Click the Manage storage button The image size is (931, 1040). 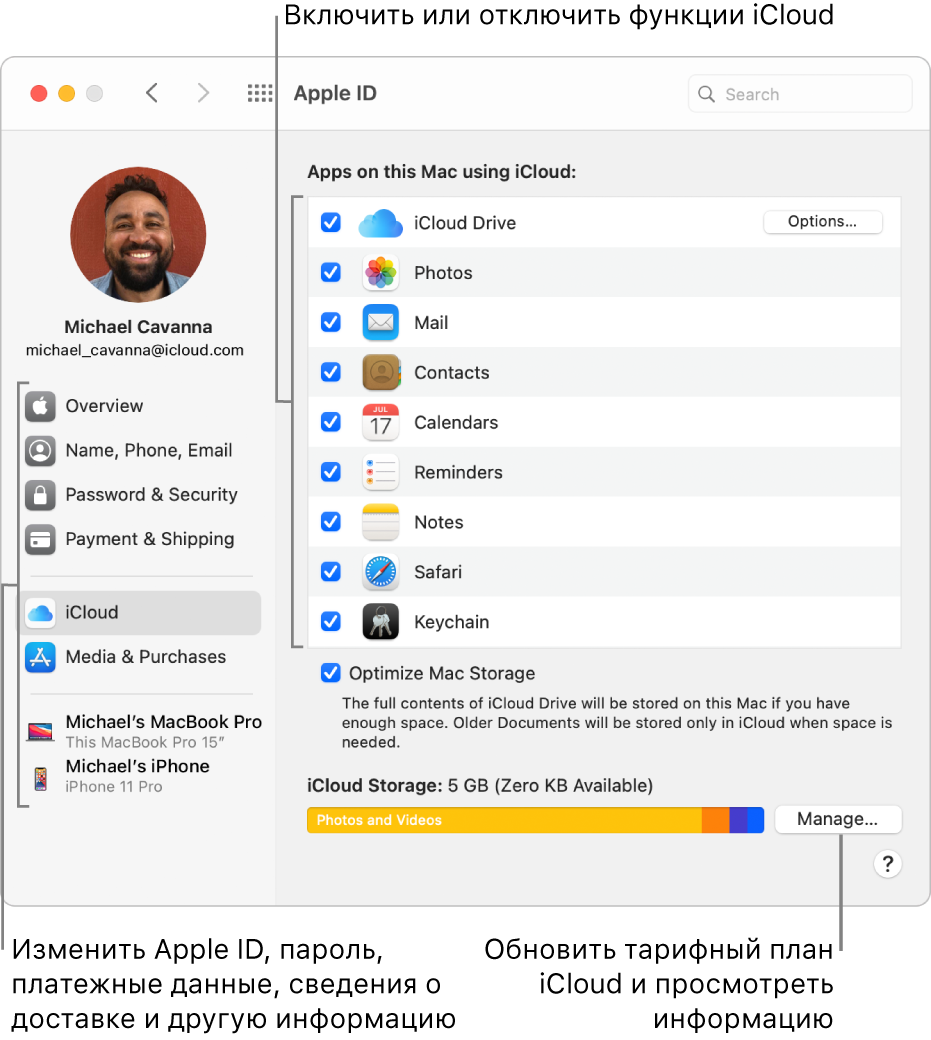(838, 819)
